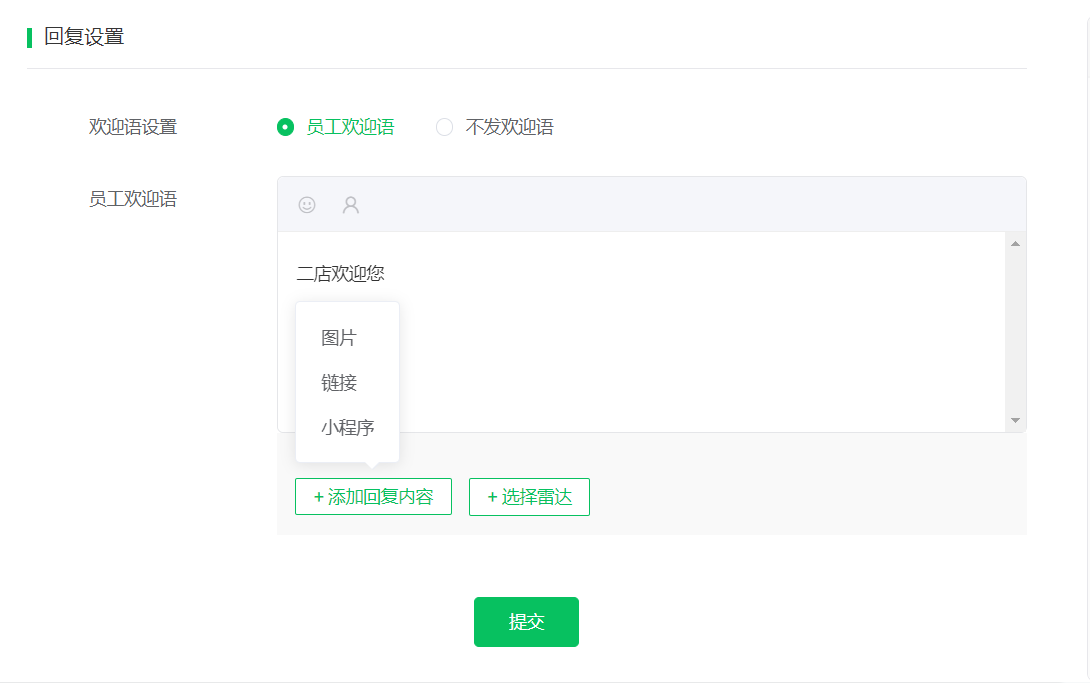Choose 小程序 from the popup menu
The image size is (1090, 683).
347,428
